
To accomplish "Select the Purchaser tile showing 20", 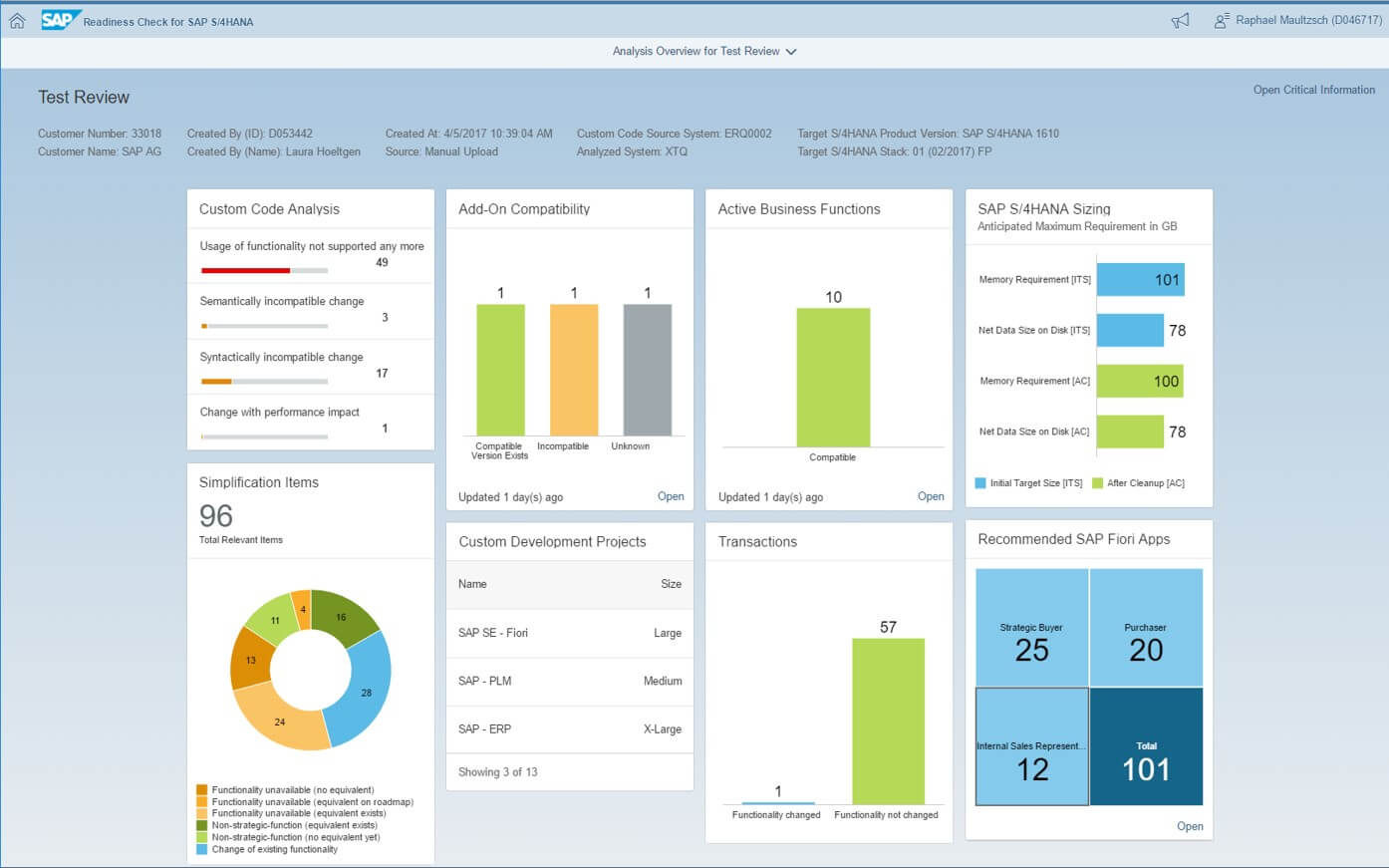I will pos(1145,628).
